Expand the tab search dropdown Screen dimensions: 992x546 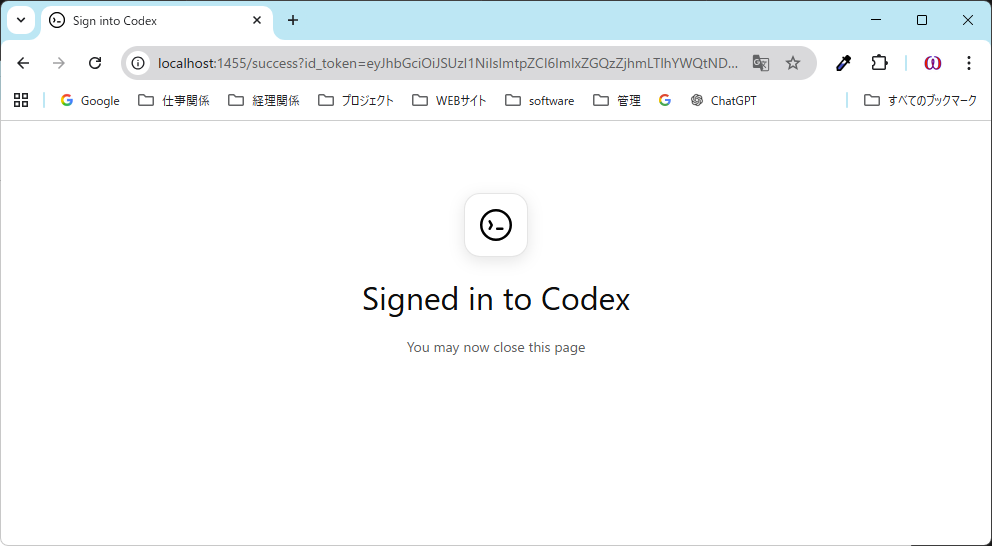tap(21, 20)
